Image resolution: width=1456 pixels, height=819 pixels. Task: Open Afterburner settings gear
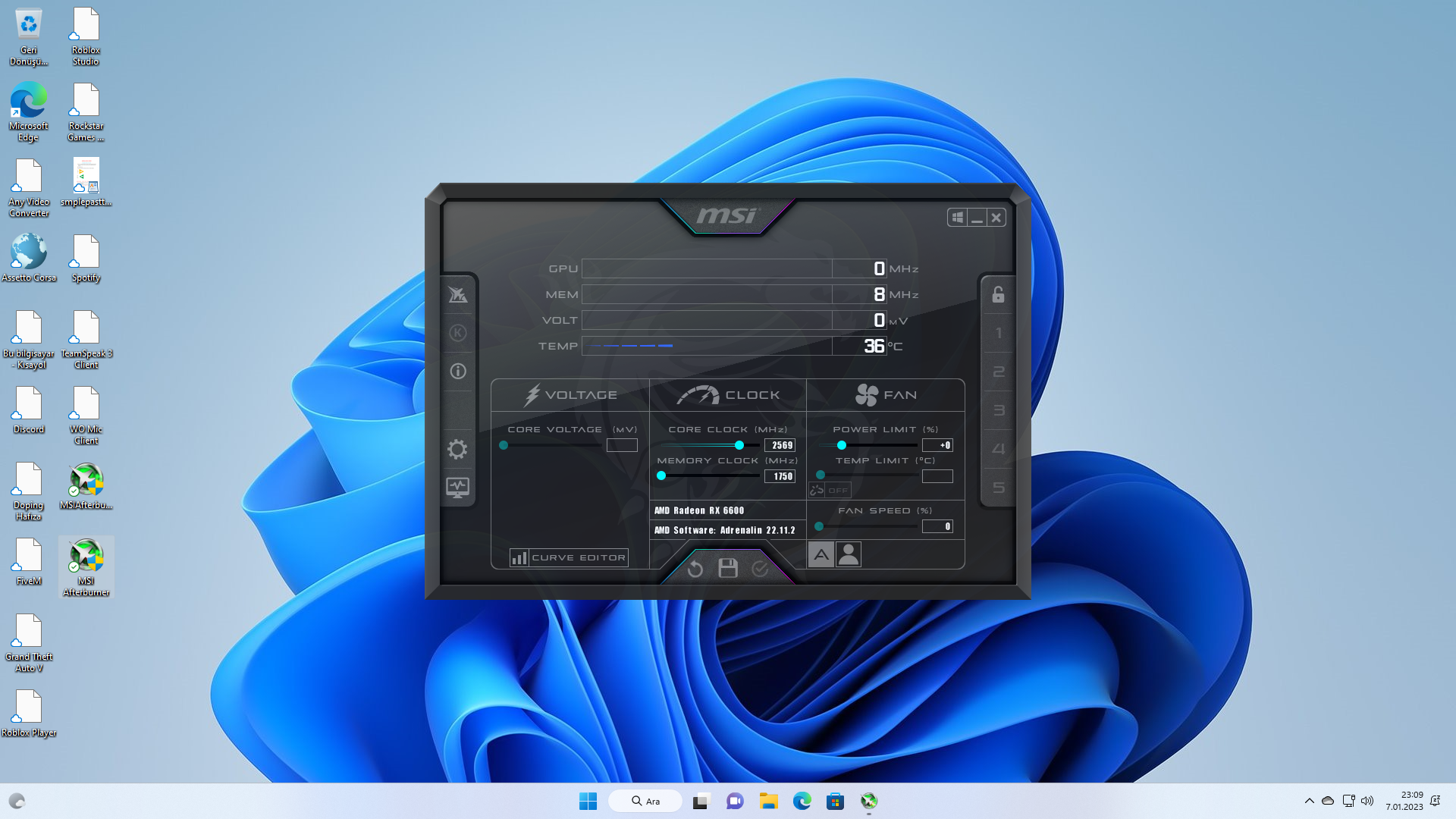pyautogui.click(x=457, y=449)
